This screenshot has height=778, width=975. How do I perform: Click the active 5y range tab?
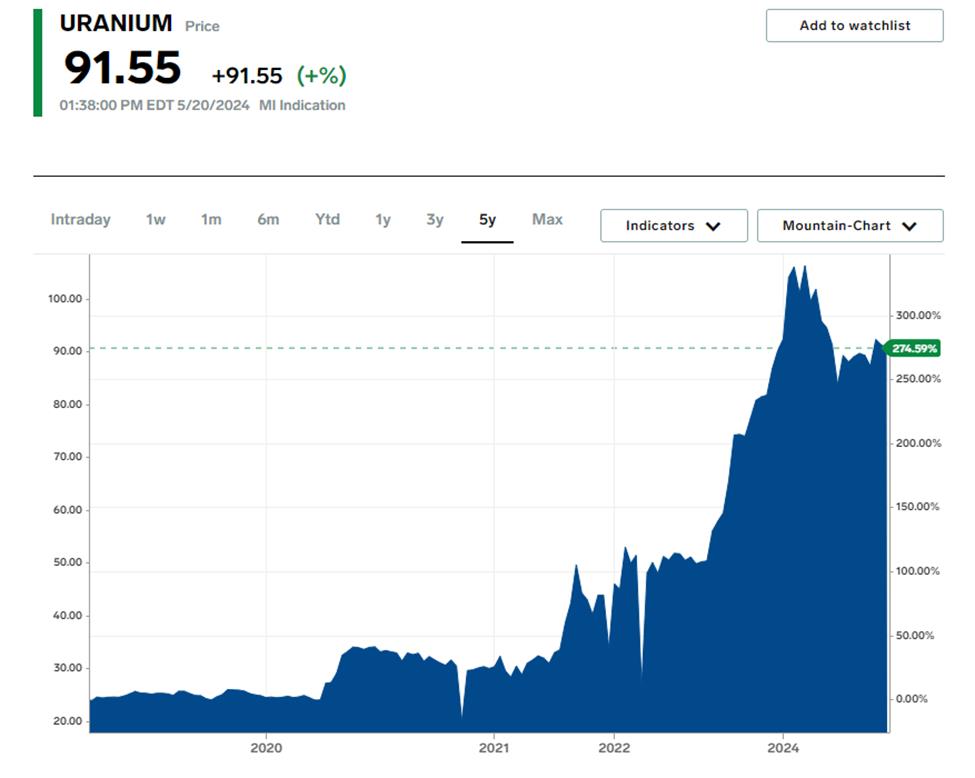pos(488,220)
